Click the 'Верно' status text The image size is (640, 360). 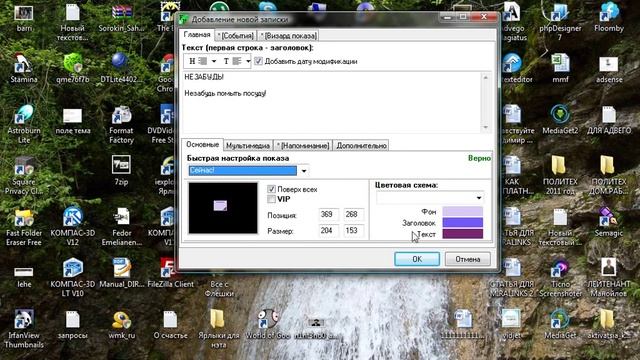pos(479,158)
